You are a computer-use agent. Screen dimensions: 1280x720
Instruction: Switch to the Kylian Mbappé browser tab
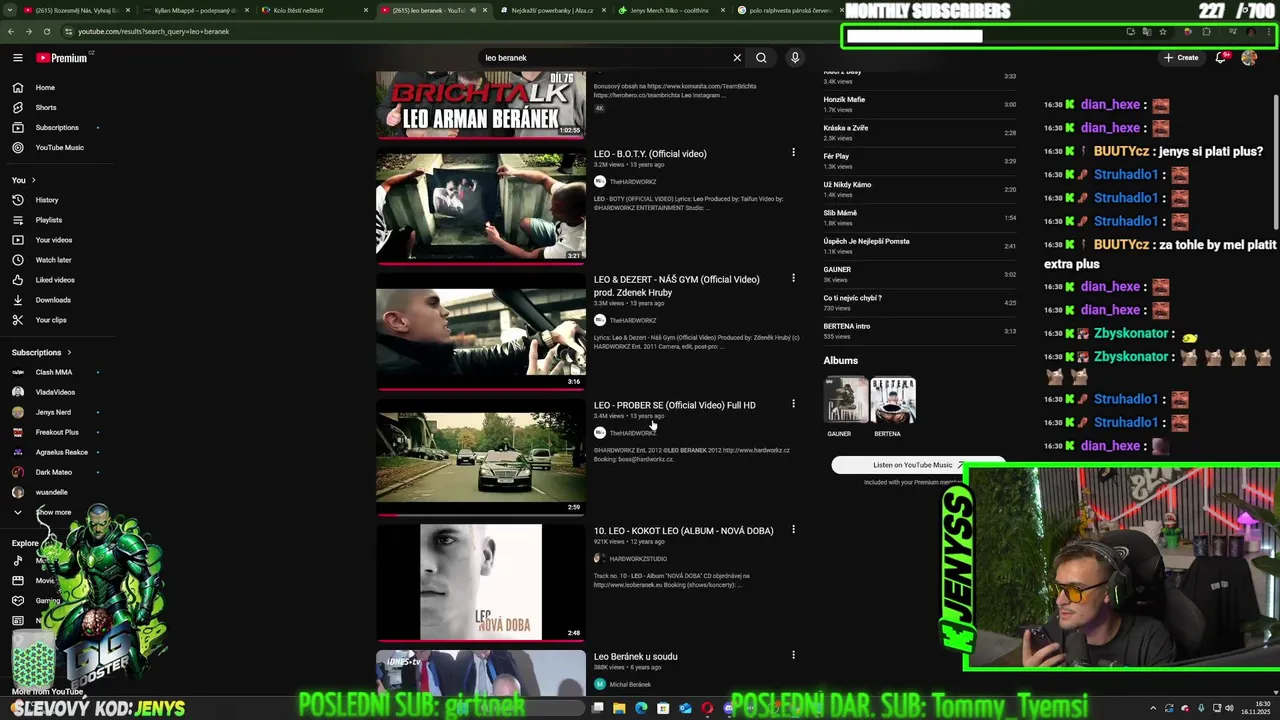click(x=195, y=10)
